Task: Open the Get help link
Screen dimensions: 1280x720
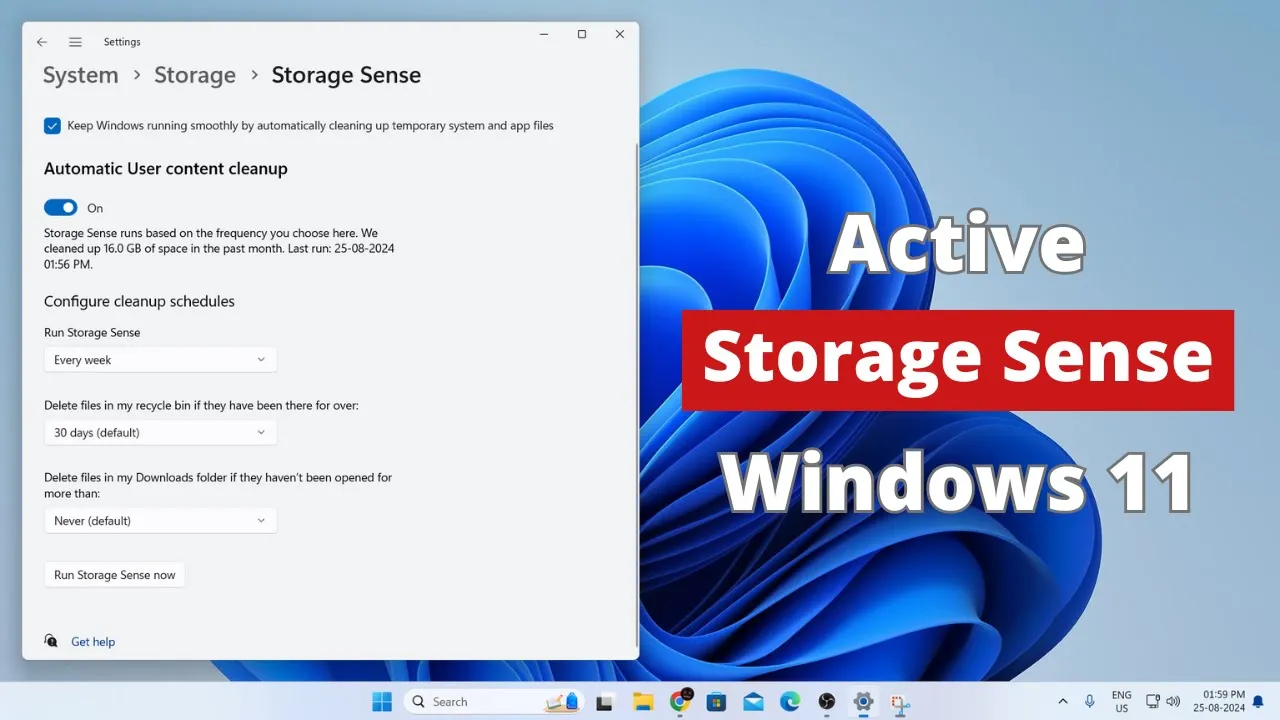Action: tap(93, 642)
